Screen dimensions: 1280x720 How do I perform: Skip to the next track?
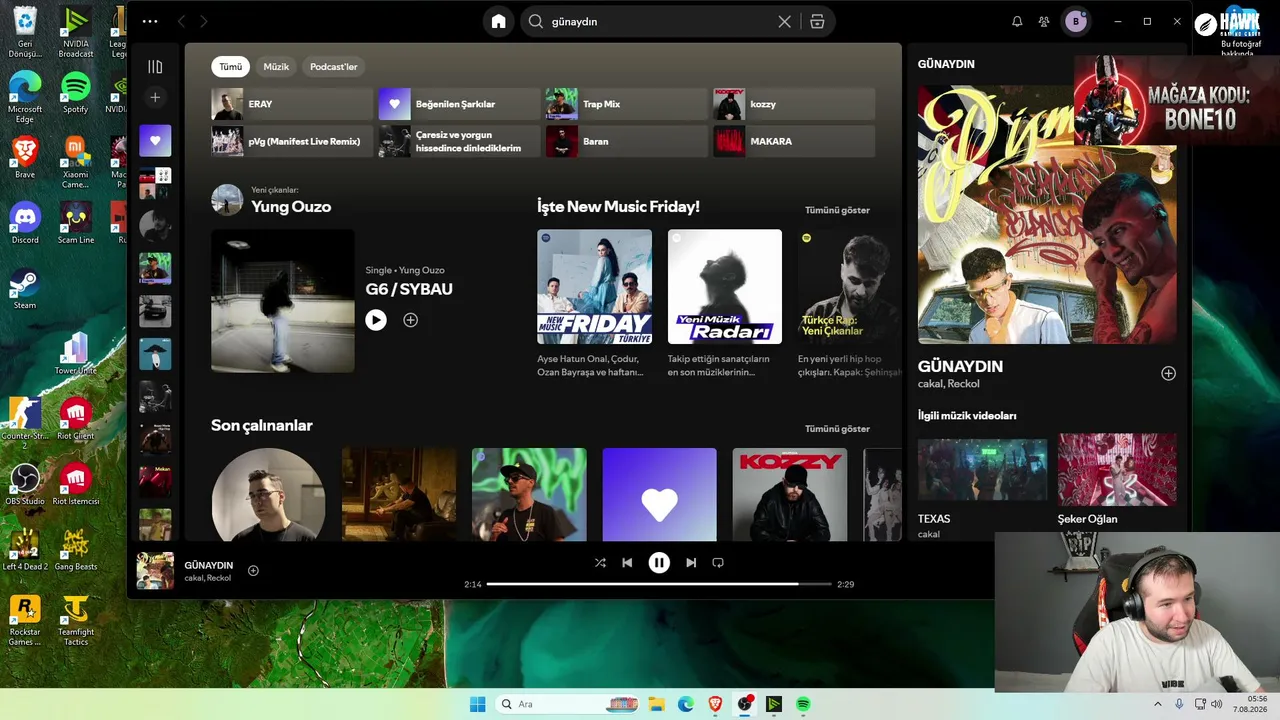coord(691,563)
